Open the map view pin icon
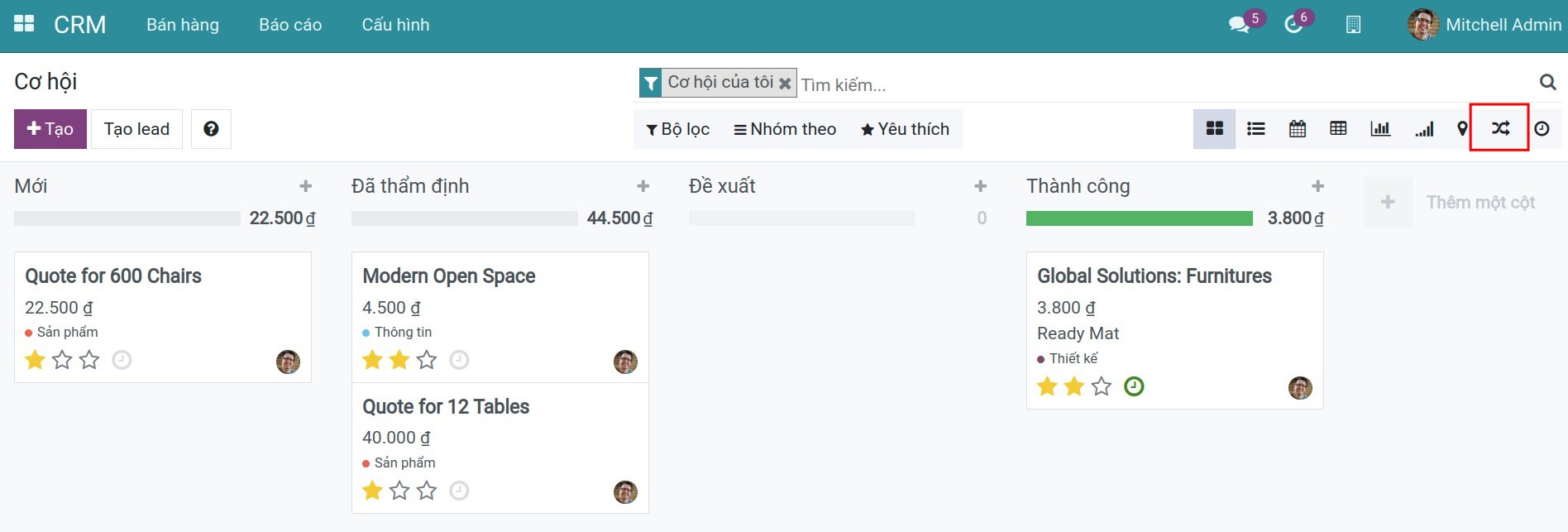The image size is (1568, 532). 1461,129
